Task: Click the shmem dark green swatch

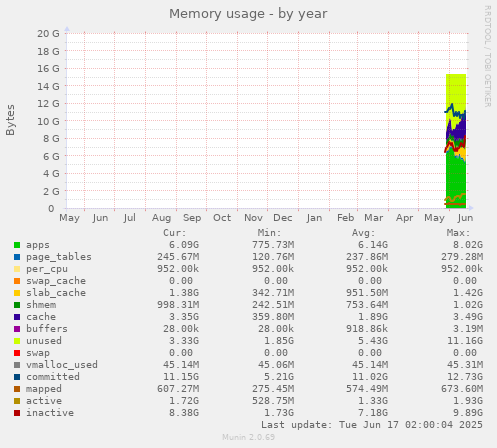Action: click(17, 305)
